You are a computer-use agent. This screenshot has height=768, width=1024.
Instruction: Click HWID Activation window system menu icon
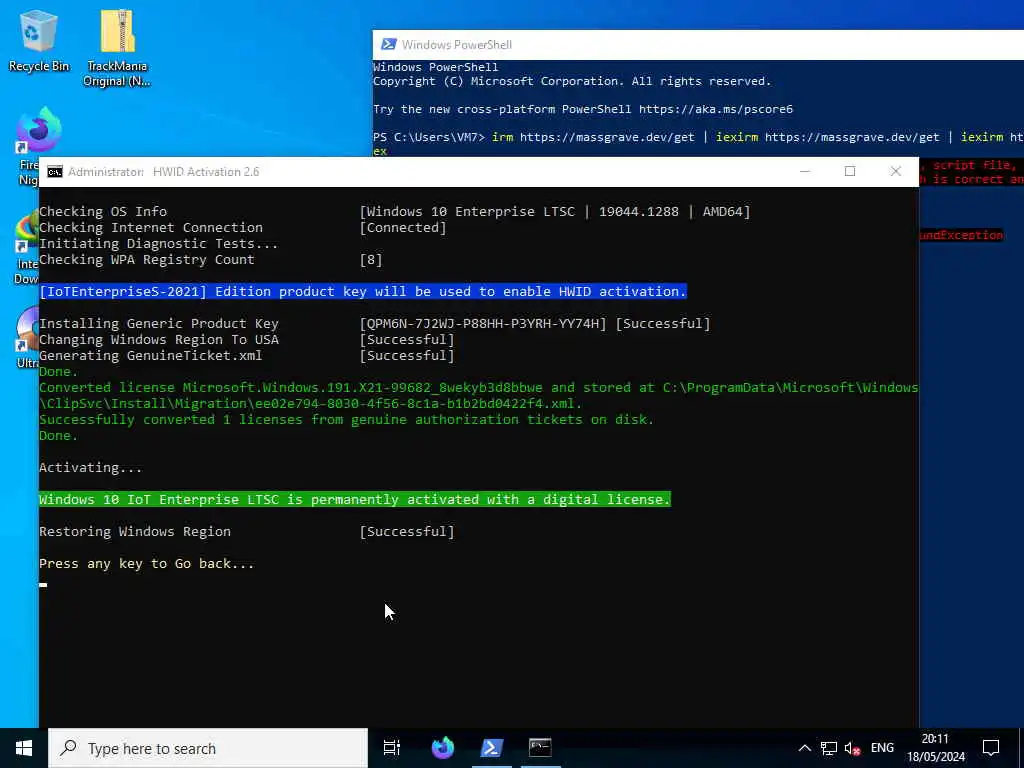point(55,172)
